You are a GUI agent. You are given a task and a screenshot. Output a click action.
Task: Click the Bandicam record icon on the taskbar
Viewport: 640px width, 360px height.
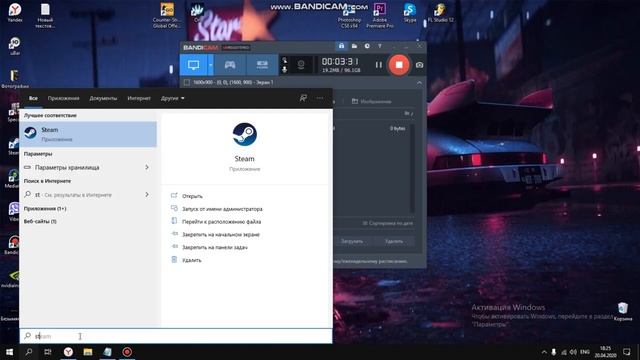(127, 352)
